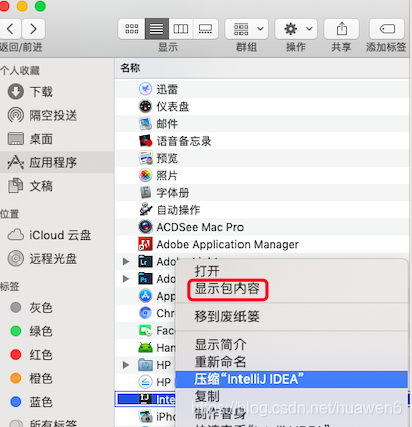412x427 pixels.
Task: Open 远程光盘 in the sidebar
Action: 42,259
